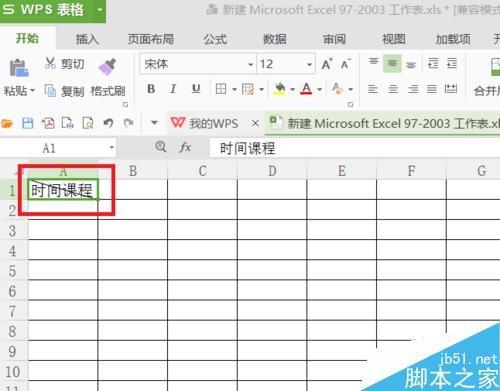The width and height of the screenshot is (500, 391).
Task: Increase indent icon
Action: coord(452,63)
